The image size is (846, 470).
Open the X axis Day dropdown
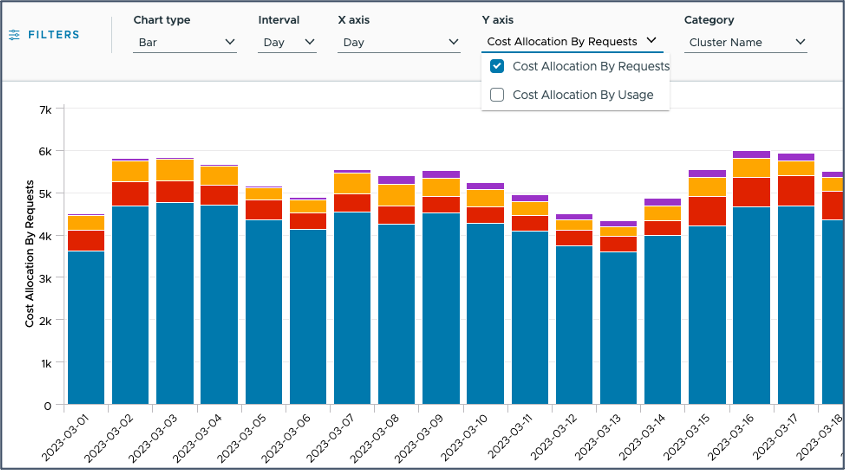tap(399, 42)
